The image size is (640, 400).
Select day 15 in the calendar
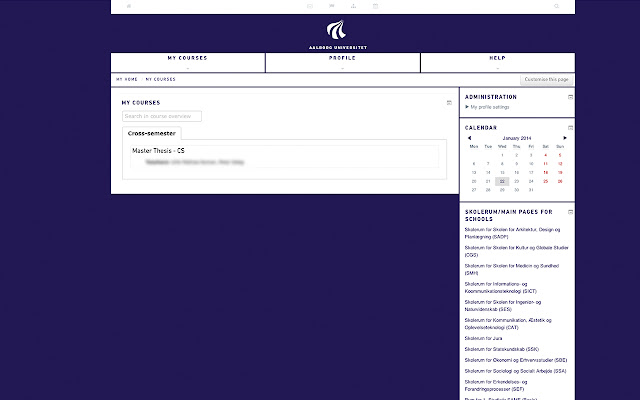[502, 173]
